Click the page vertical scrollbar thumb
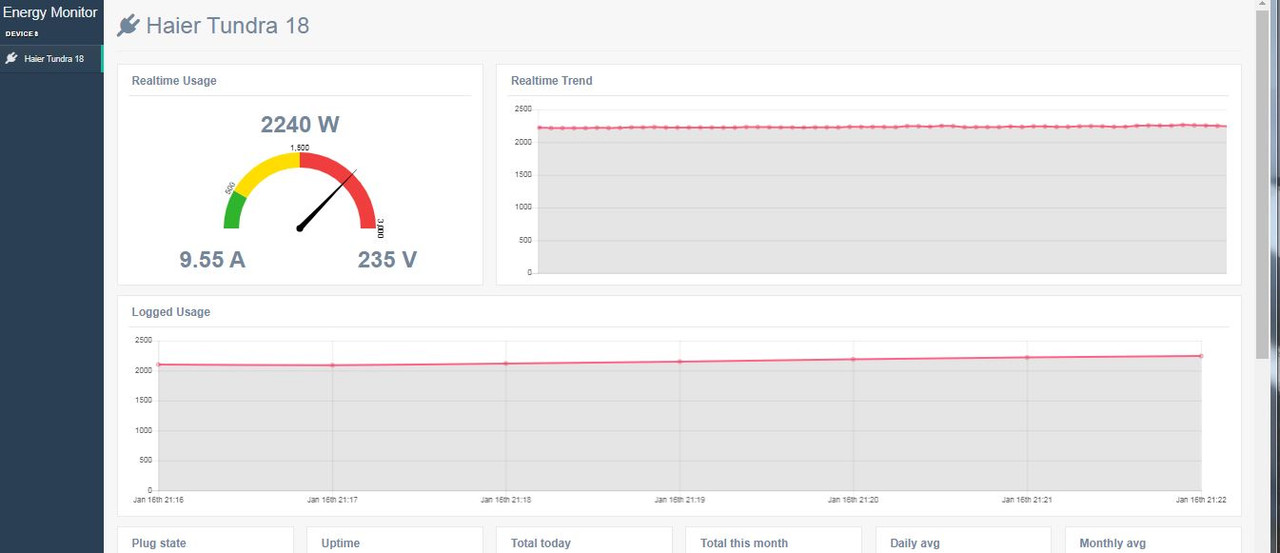 pyautogui.click(x=1262, y=185)
